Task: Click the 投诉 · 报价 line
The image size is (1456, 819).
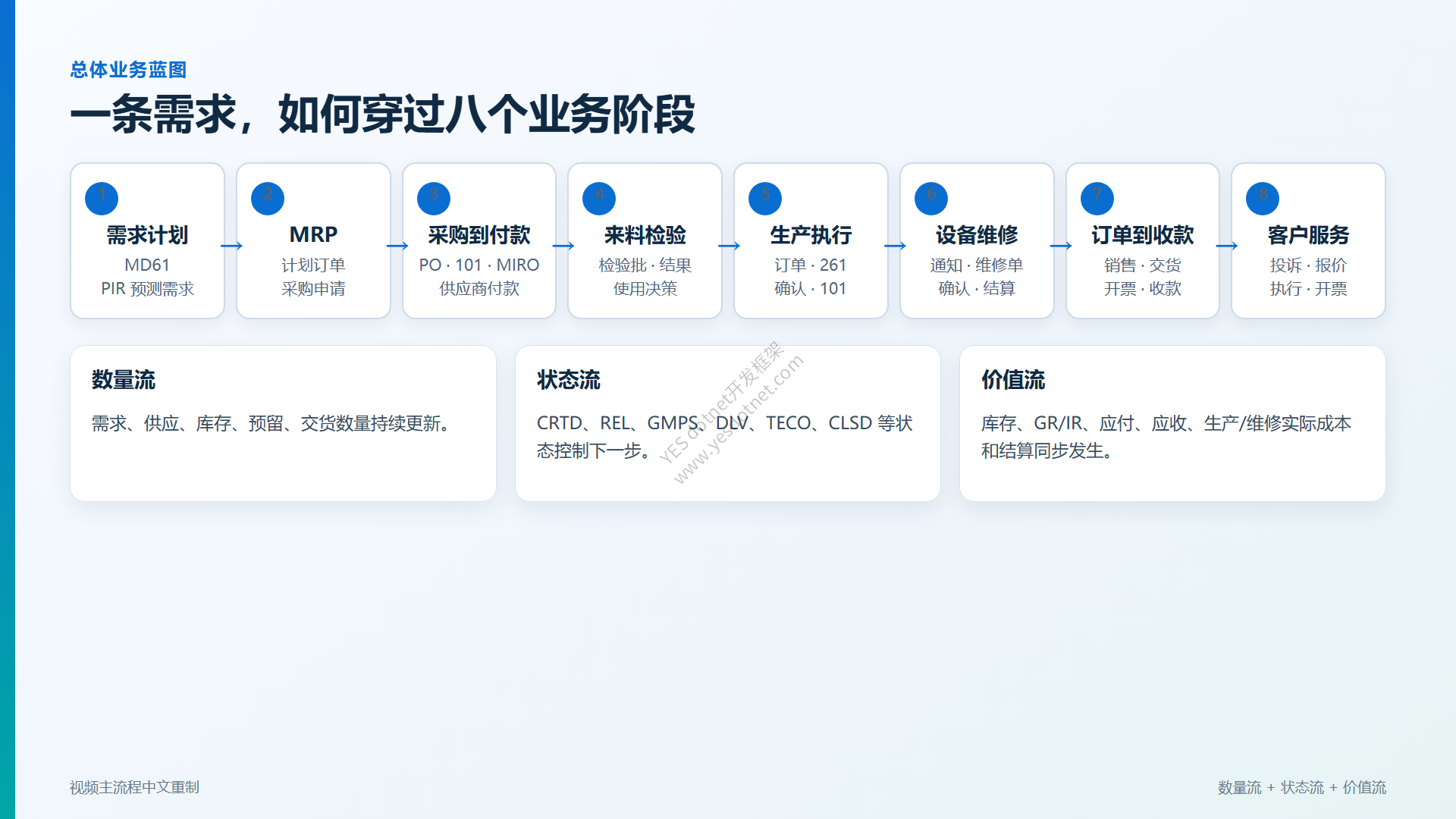Action: [1309, 265]
